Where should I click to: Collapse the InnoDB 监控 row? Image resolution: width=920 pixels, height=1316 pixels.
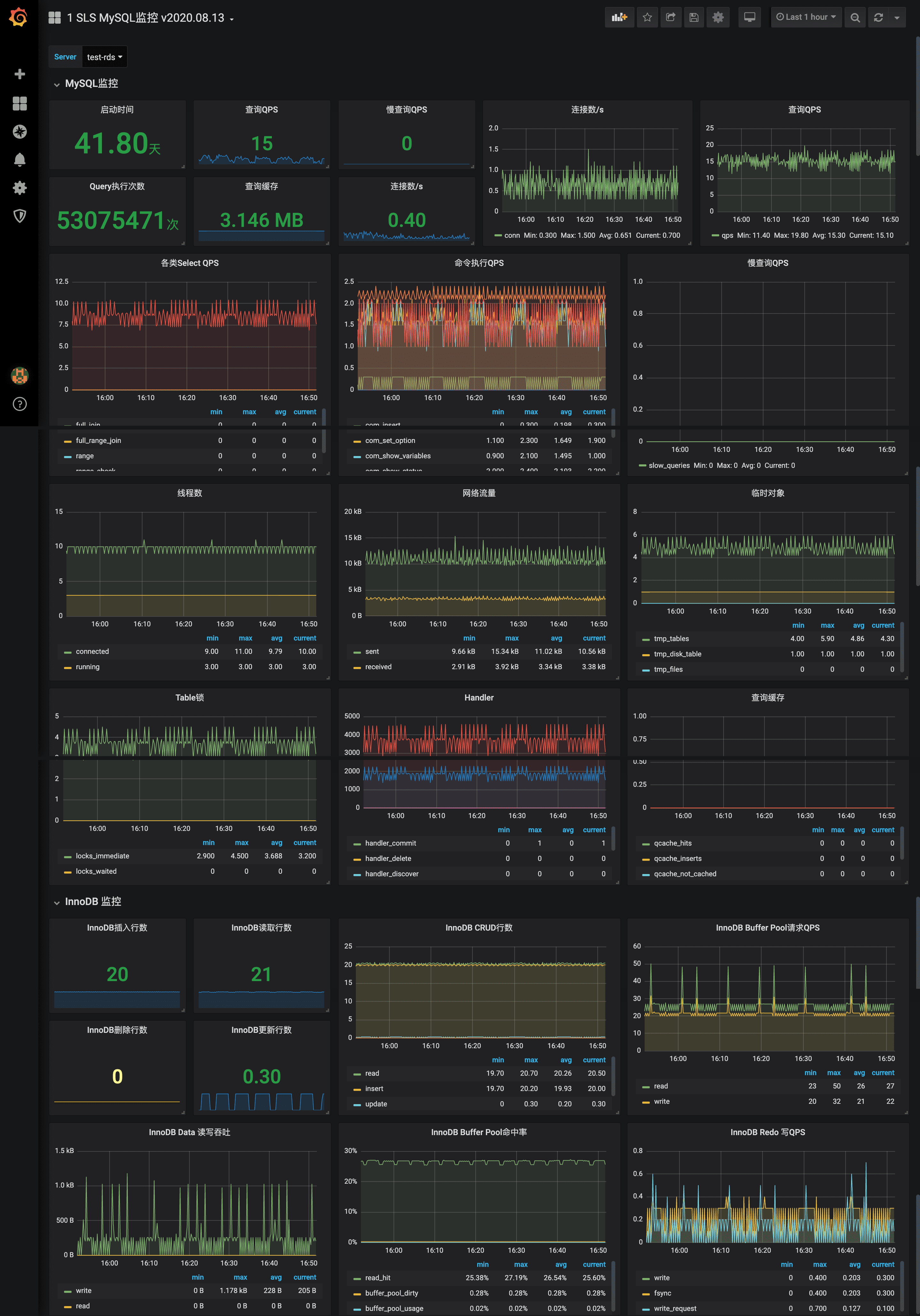point(93,902)
